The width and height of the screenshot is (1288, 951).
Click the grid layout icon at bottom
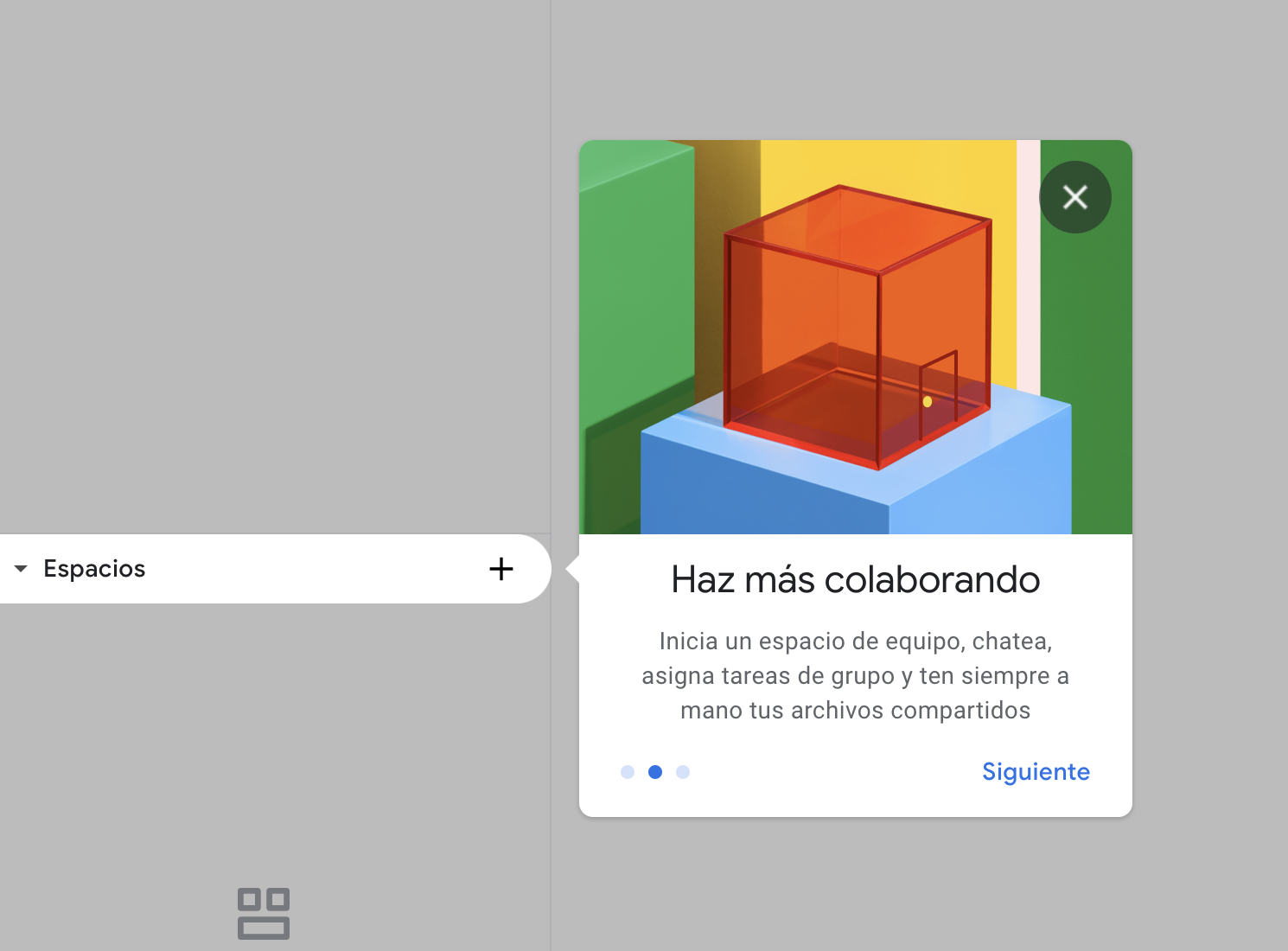pos(264,913)
